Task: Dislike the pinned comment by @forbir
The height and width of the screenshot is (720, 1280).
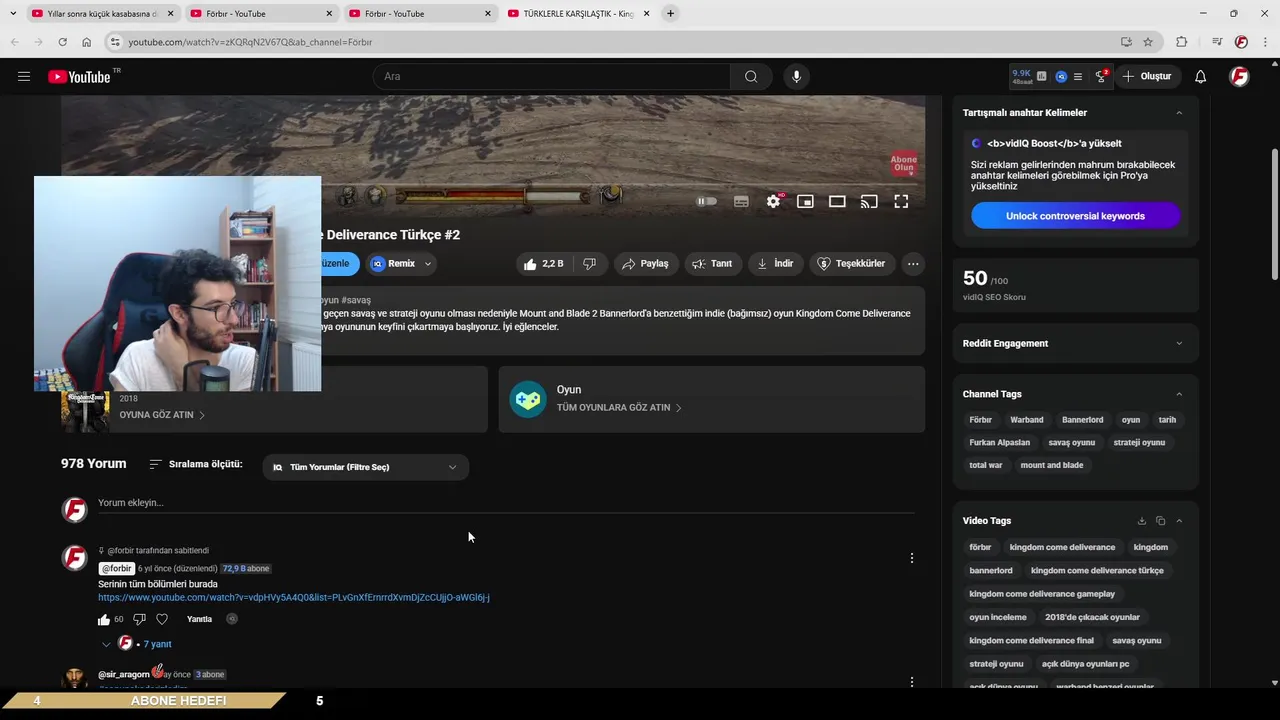Action: tap(140, 619)
